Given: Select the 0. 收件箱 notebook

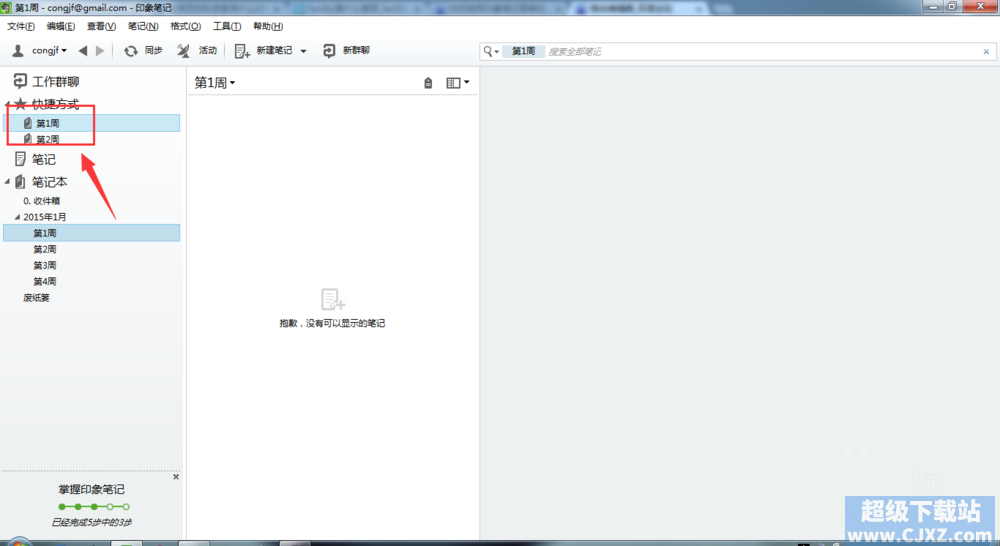Looking at the screenshot, I should pyautogui.click(x=41, y=201).
